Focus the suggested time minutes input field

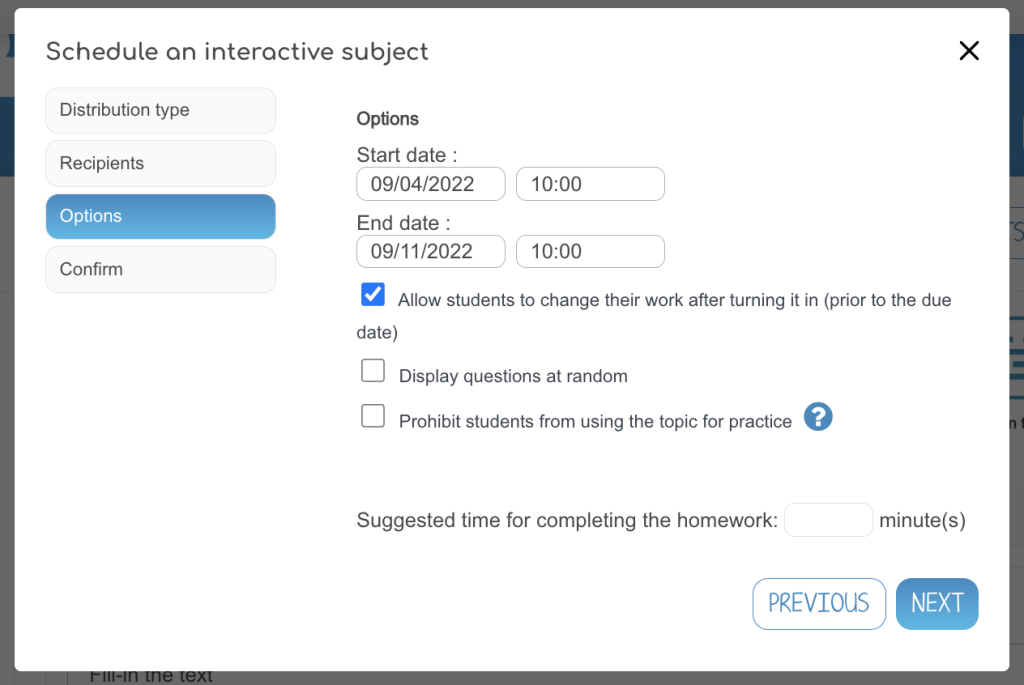[828, 520]
